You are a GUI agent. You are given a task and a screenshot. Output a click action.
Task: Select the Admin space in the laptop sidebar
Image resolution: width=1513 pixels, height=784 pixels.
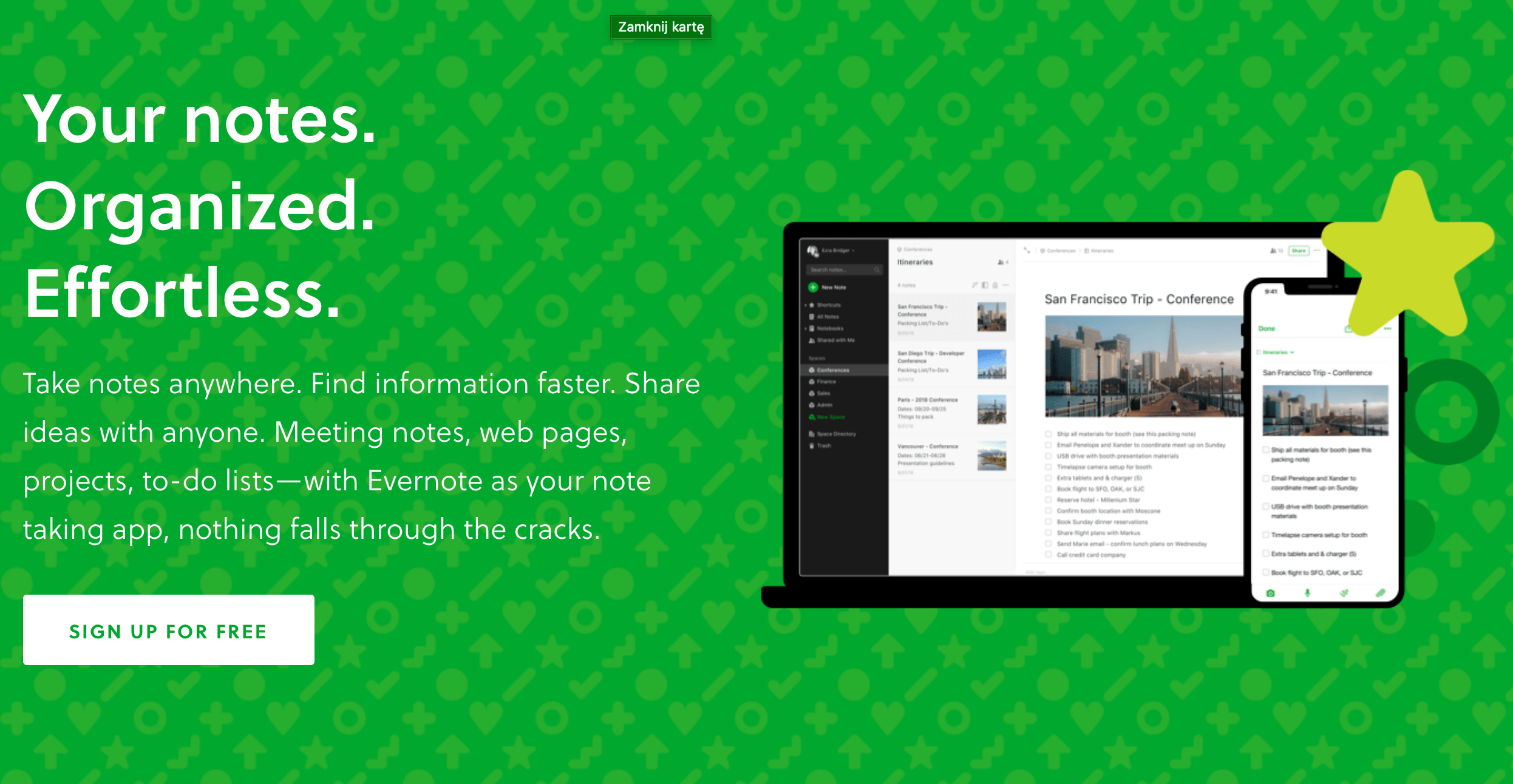click(821, 405)
